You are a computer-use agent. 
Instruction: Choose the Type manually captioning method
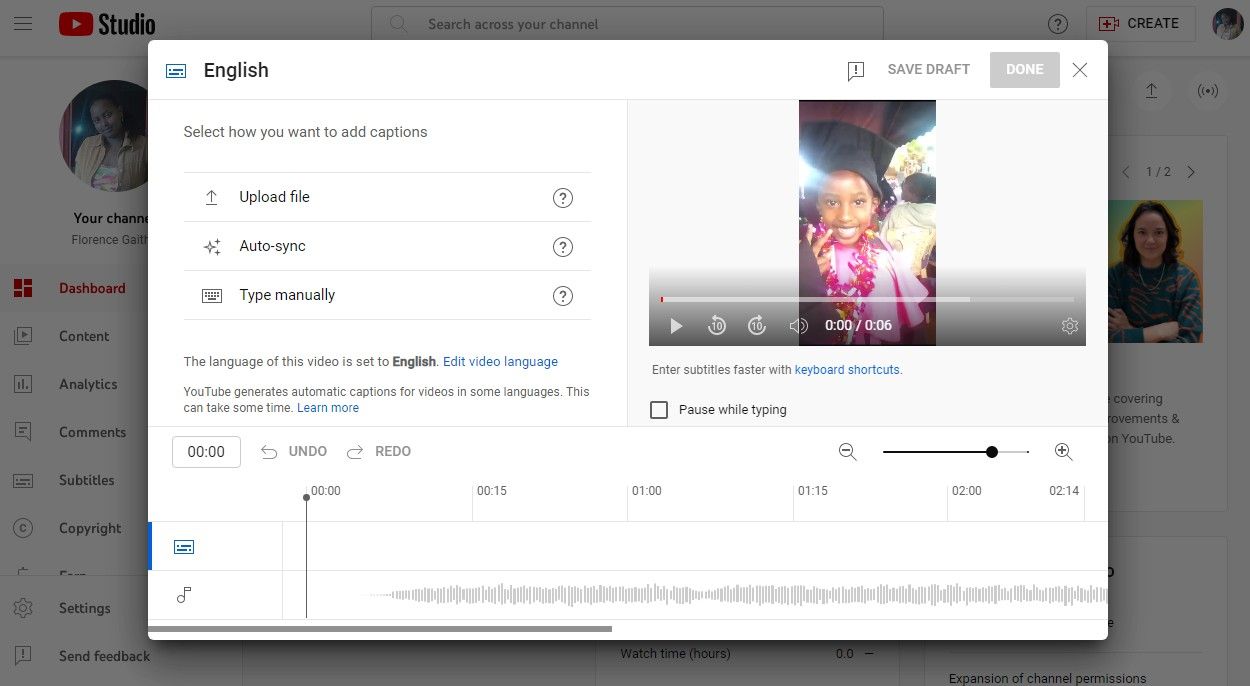click(287, 295)
